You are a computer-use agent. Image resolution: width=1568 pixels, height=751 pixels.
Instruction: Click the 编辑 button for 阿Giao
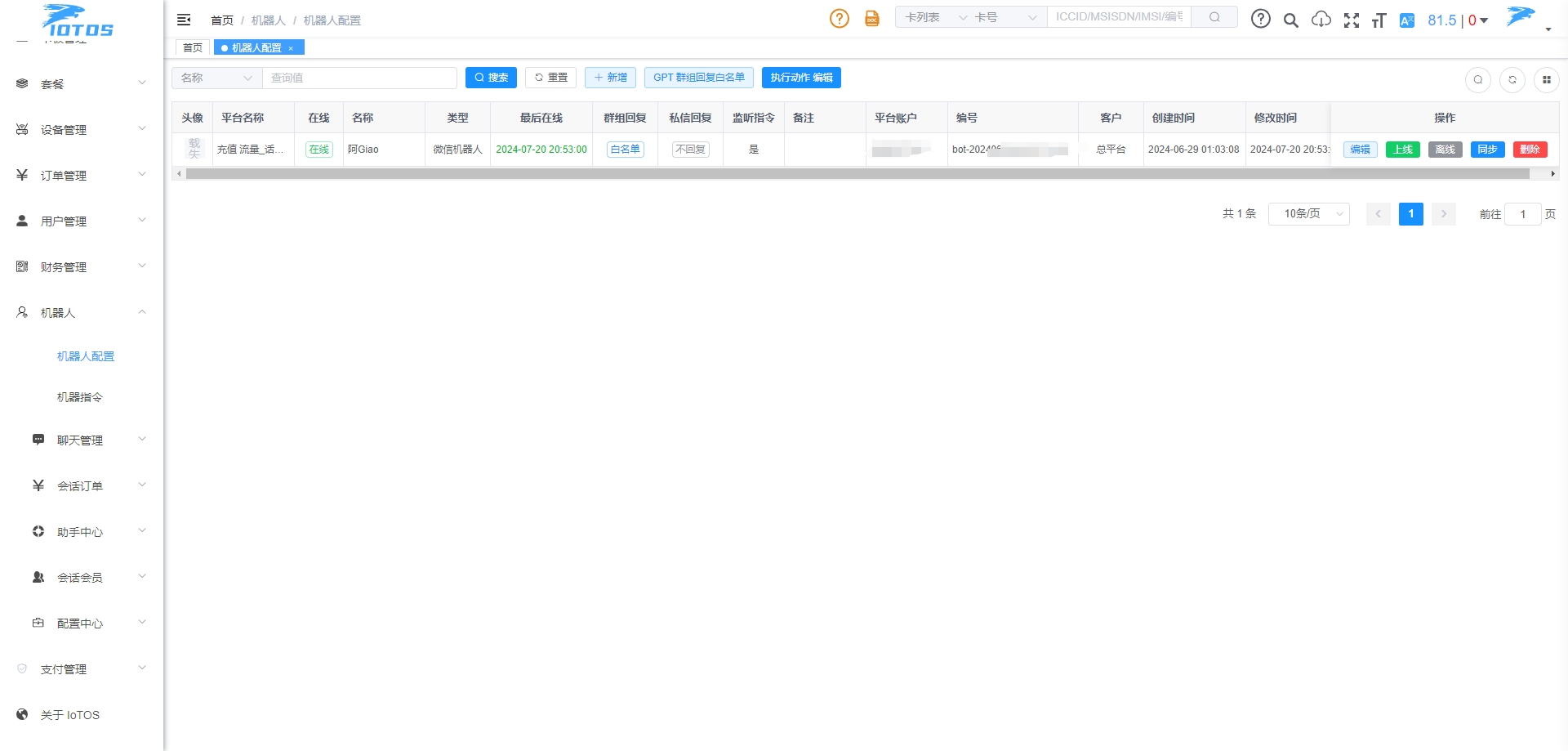pyautogui.click(x=1361, y=150)
